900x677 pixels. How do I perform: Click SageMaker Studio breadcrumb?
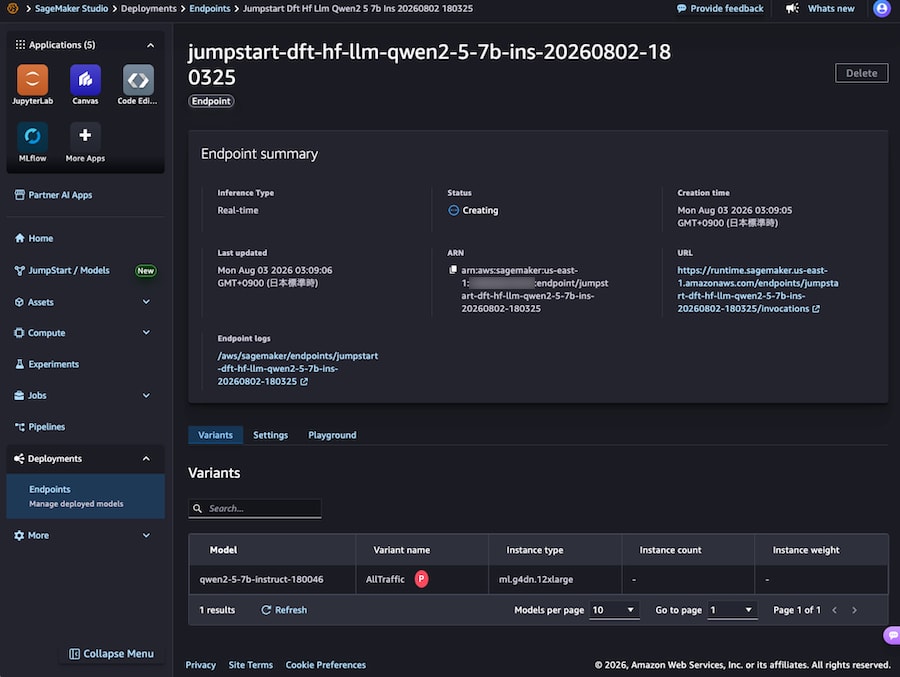click(71, 9)
